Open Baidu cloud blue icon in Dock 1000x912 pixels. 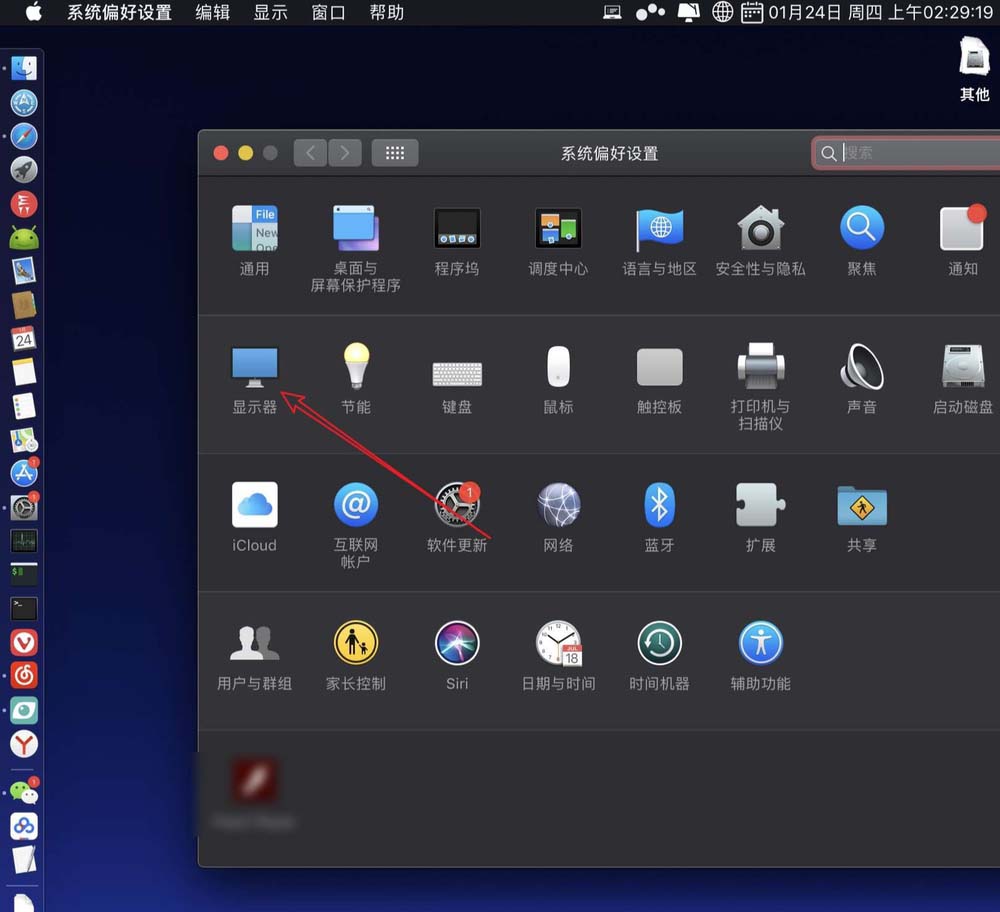[24, 827]
